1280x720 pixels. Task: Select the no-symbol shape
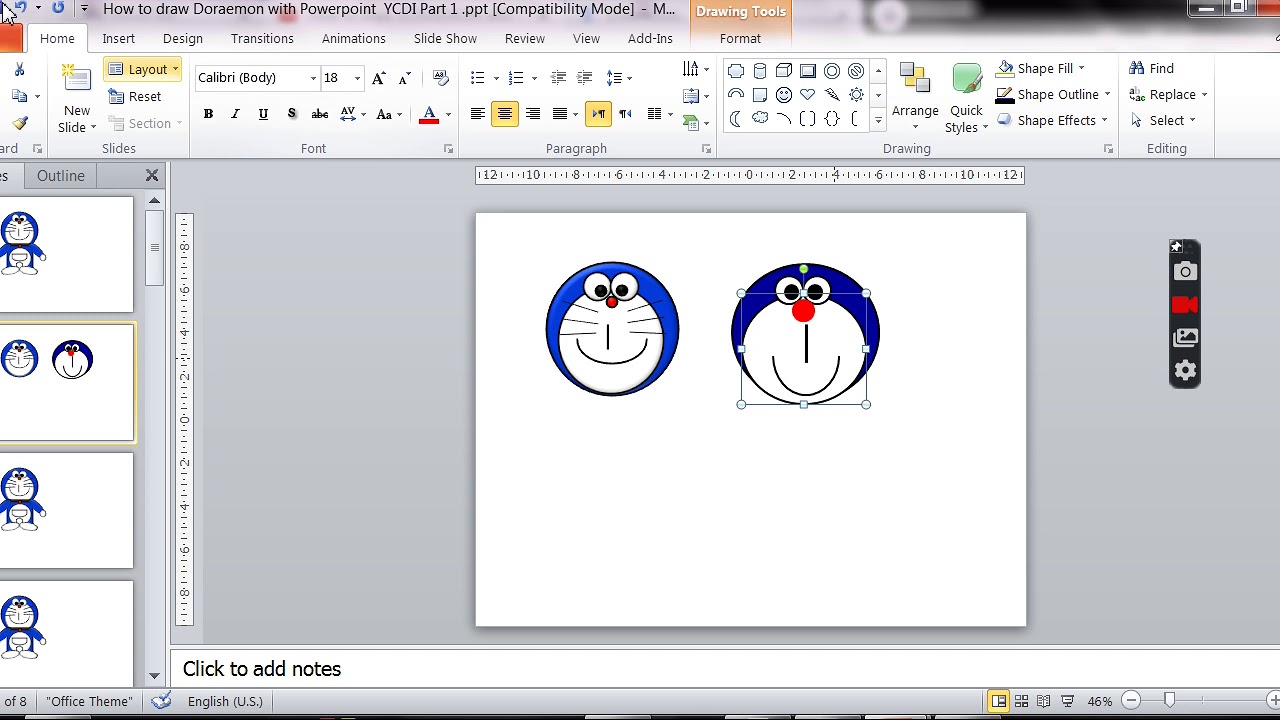pos(856,71)
